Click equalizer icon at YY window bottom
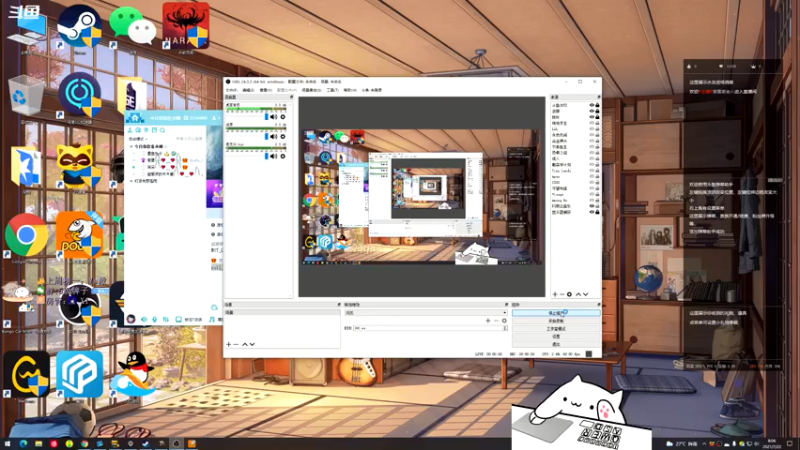This screenshot has width=800, height=450. [x=166, y=319]
